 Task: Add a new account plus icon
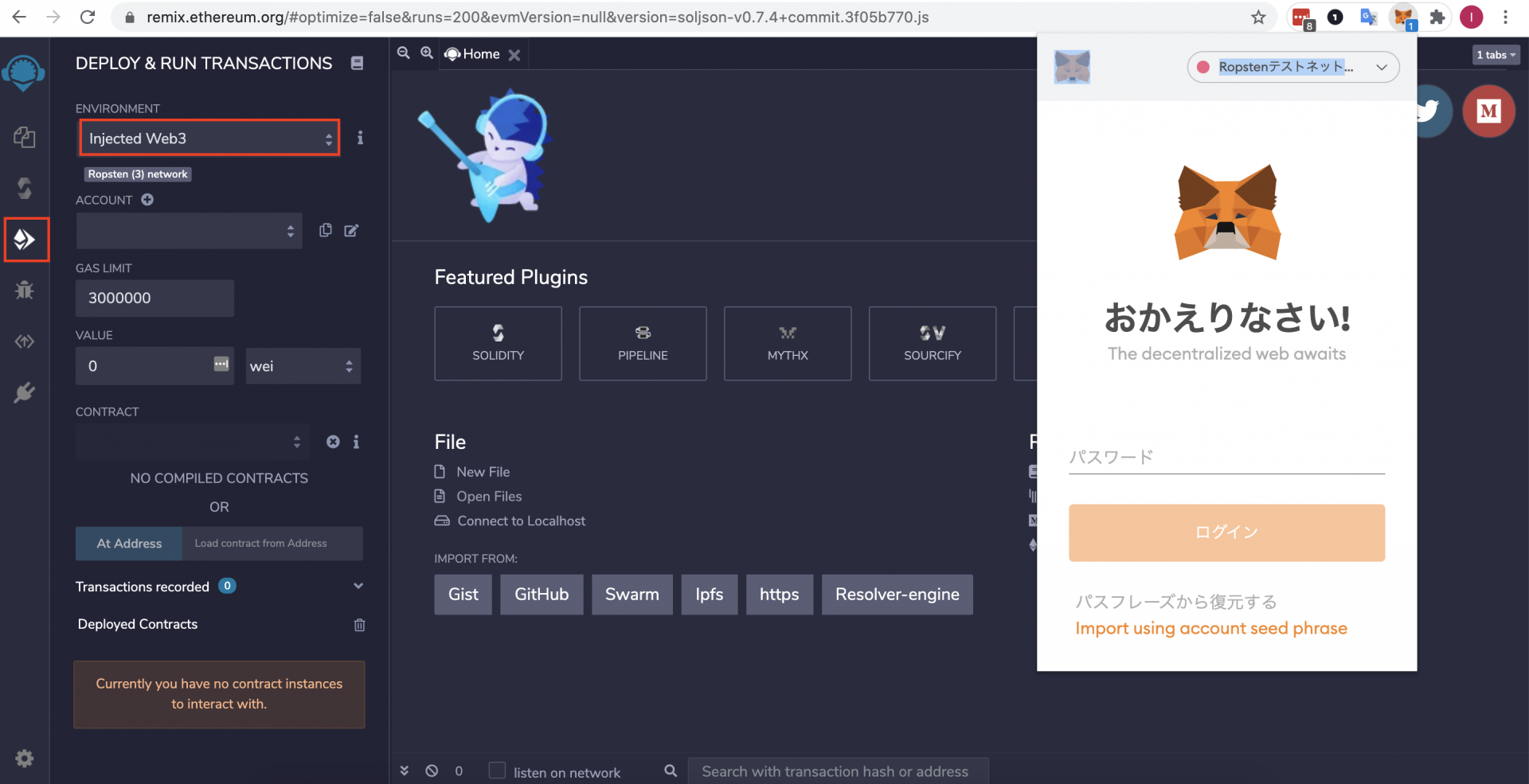pos(147,200)
